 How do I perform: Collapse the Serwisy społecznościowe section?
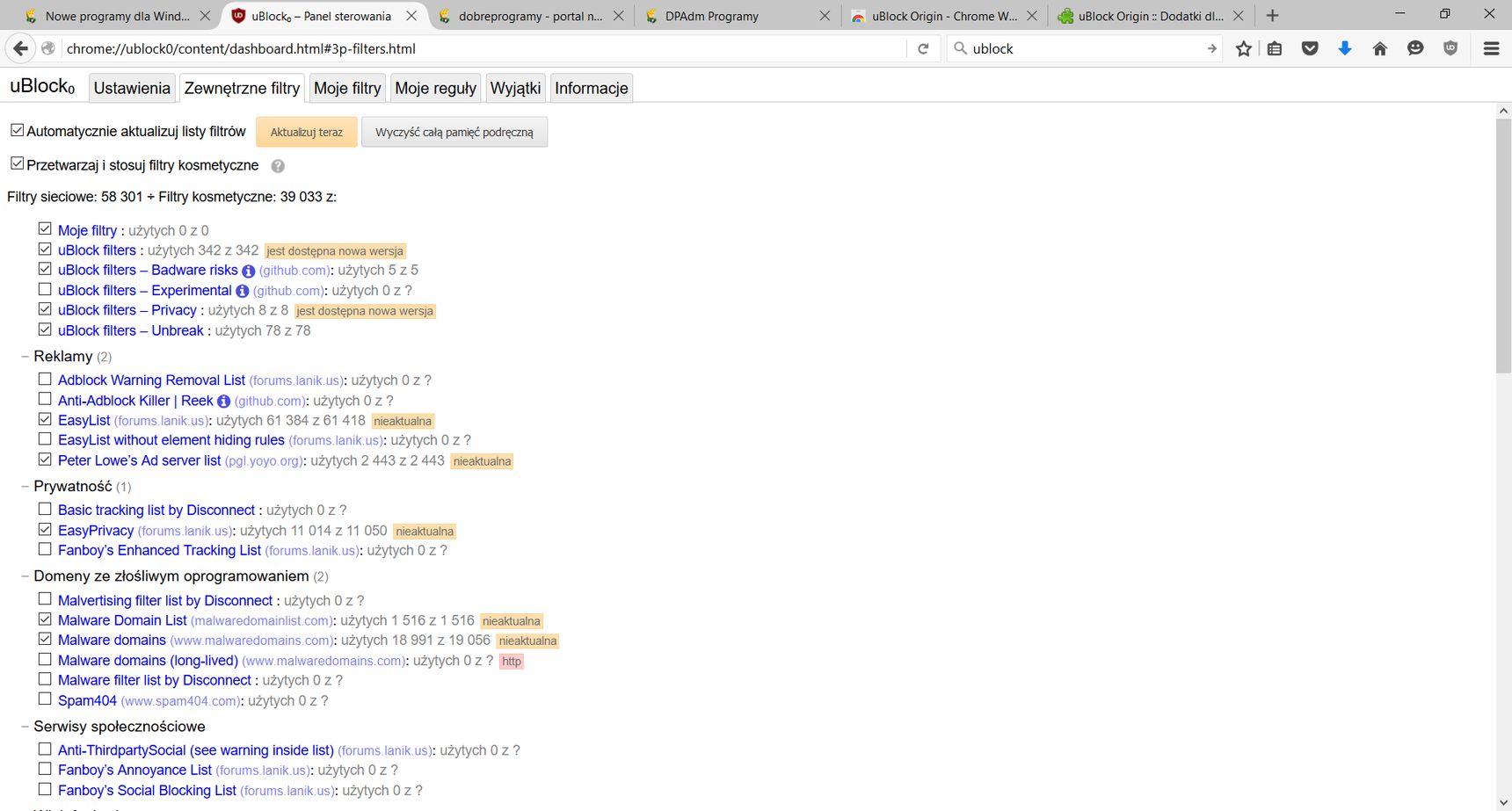[25, 727]
